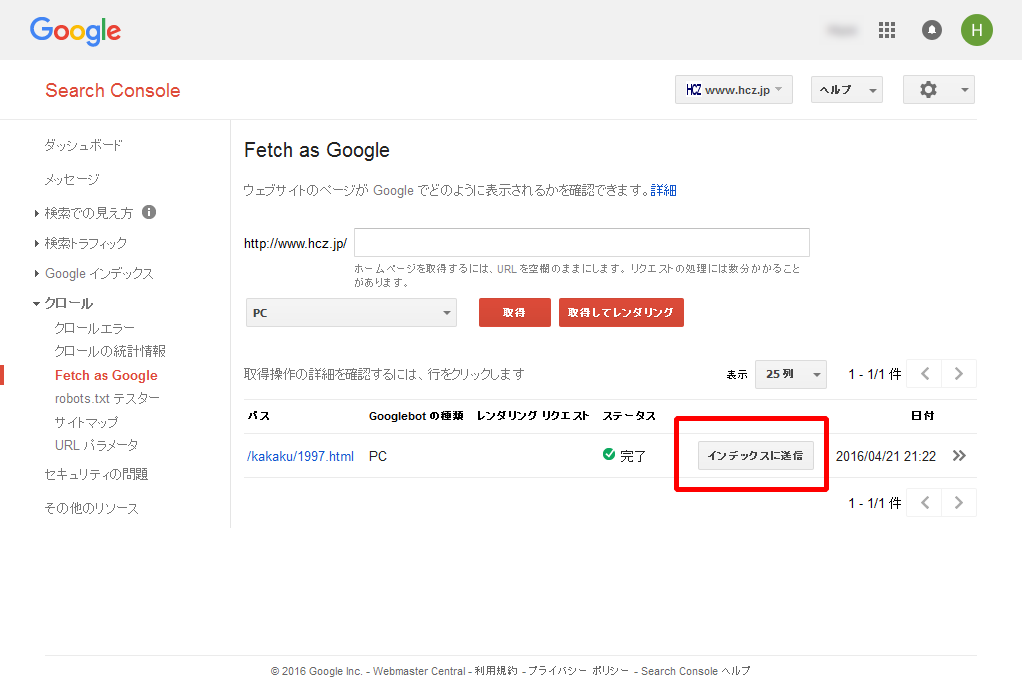Click the bottom next page arrow
This screenshot has height=682, width=1022.
(x=959, y=503)
